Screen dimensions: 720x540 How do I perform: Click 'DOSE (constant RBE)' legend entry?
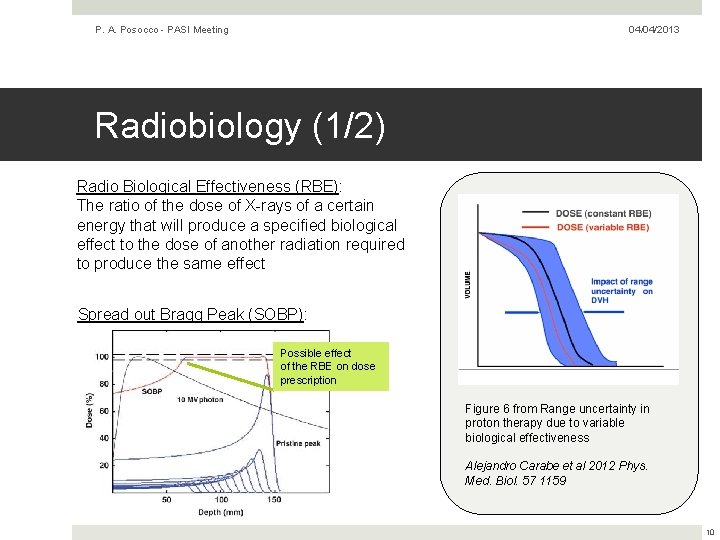click(x=603, y=214)
